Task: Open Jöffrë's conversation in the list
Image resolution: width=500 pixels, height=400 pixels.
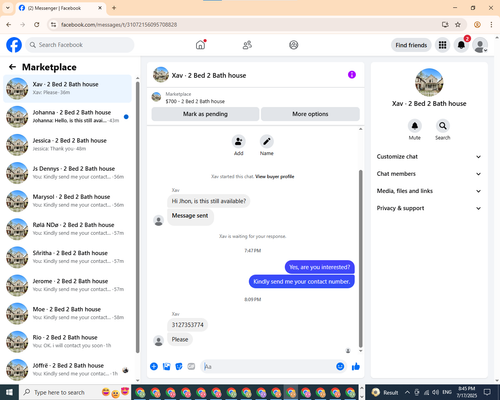Action: pos(68,370)
